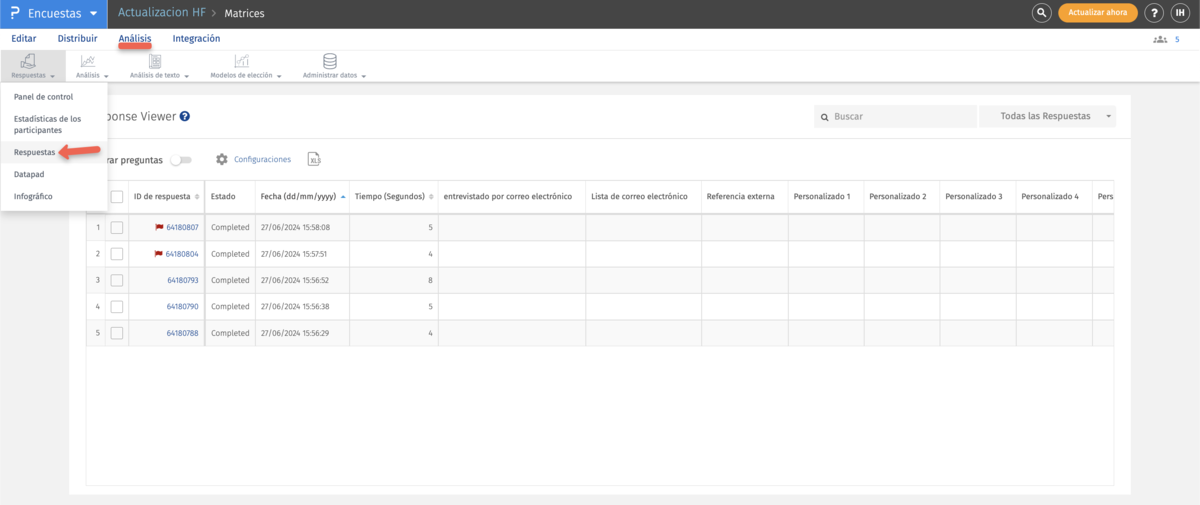Open Análisis de texto toolbar icon

[x=155, y=62]
